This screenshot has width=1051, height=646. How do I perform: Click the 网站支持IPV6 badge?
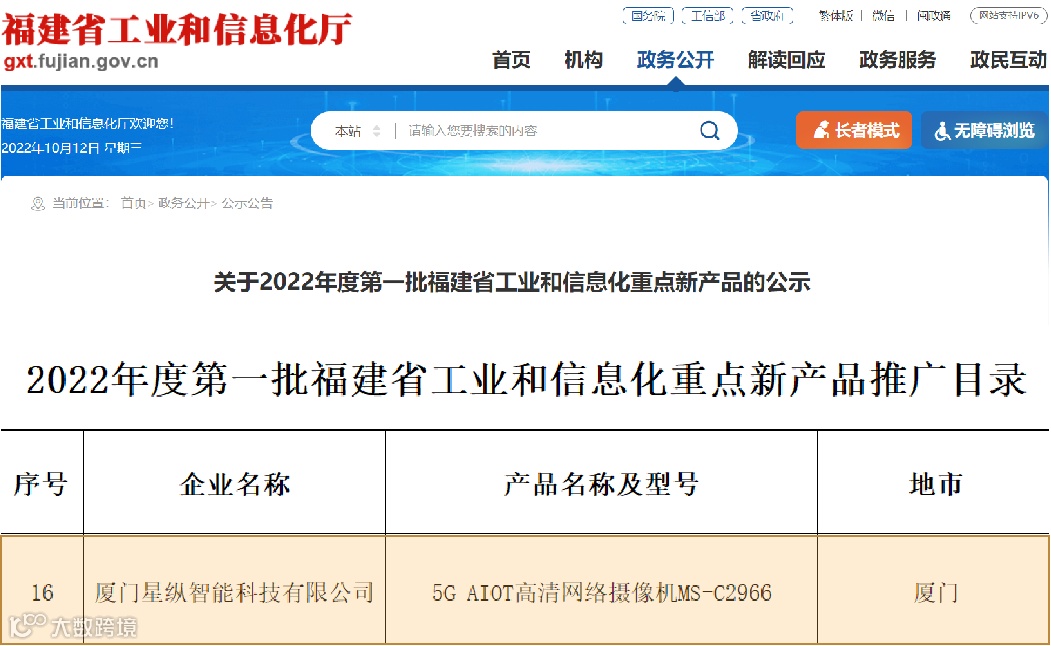(1009, 15)
